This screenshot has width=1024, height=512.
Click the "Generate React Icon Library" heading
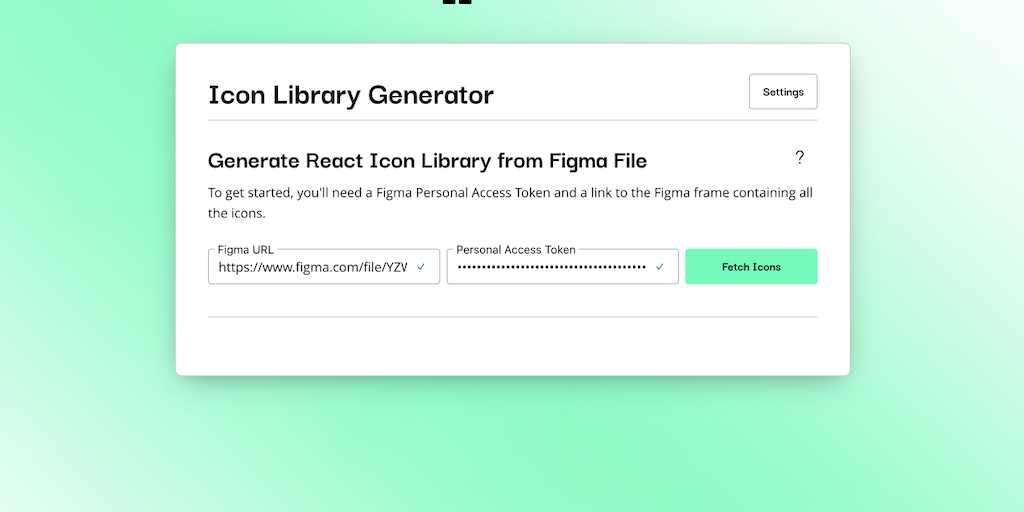click(x=427, y=160)
